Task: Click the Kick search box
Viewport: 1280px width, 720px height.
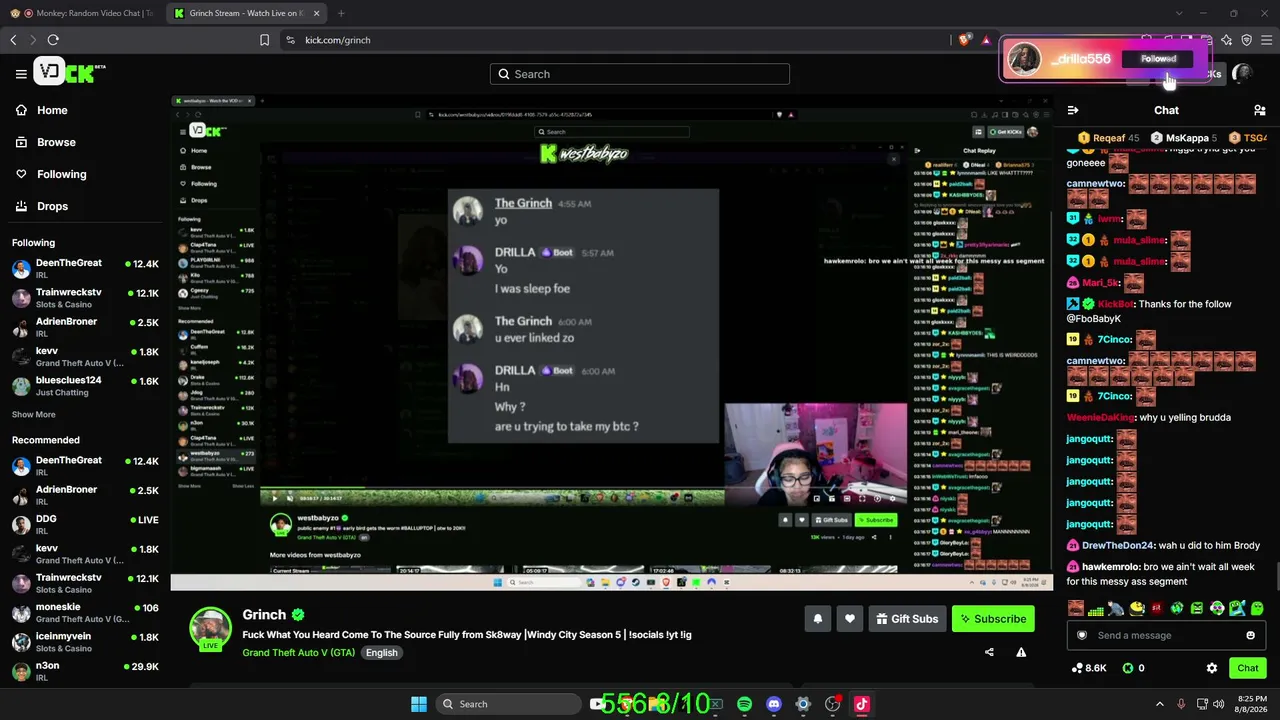Action: point(640,74)
